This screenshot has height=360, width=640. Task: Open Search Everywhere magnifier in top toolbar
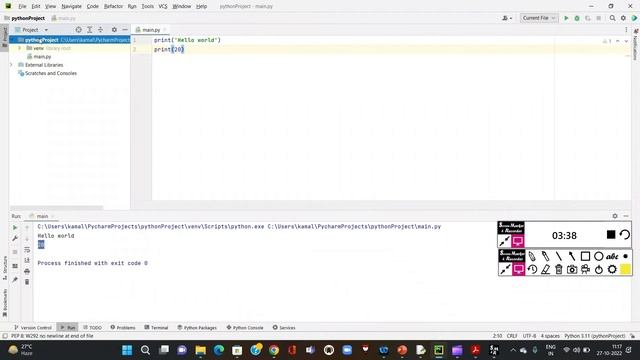pos(612,18)
